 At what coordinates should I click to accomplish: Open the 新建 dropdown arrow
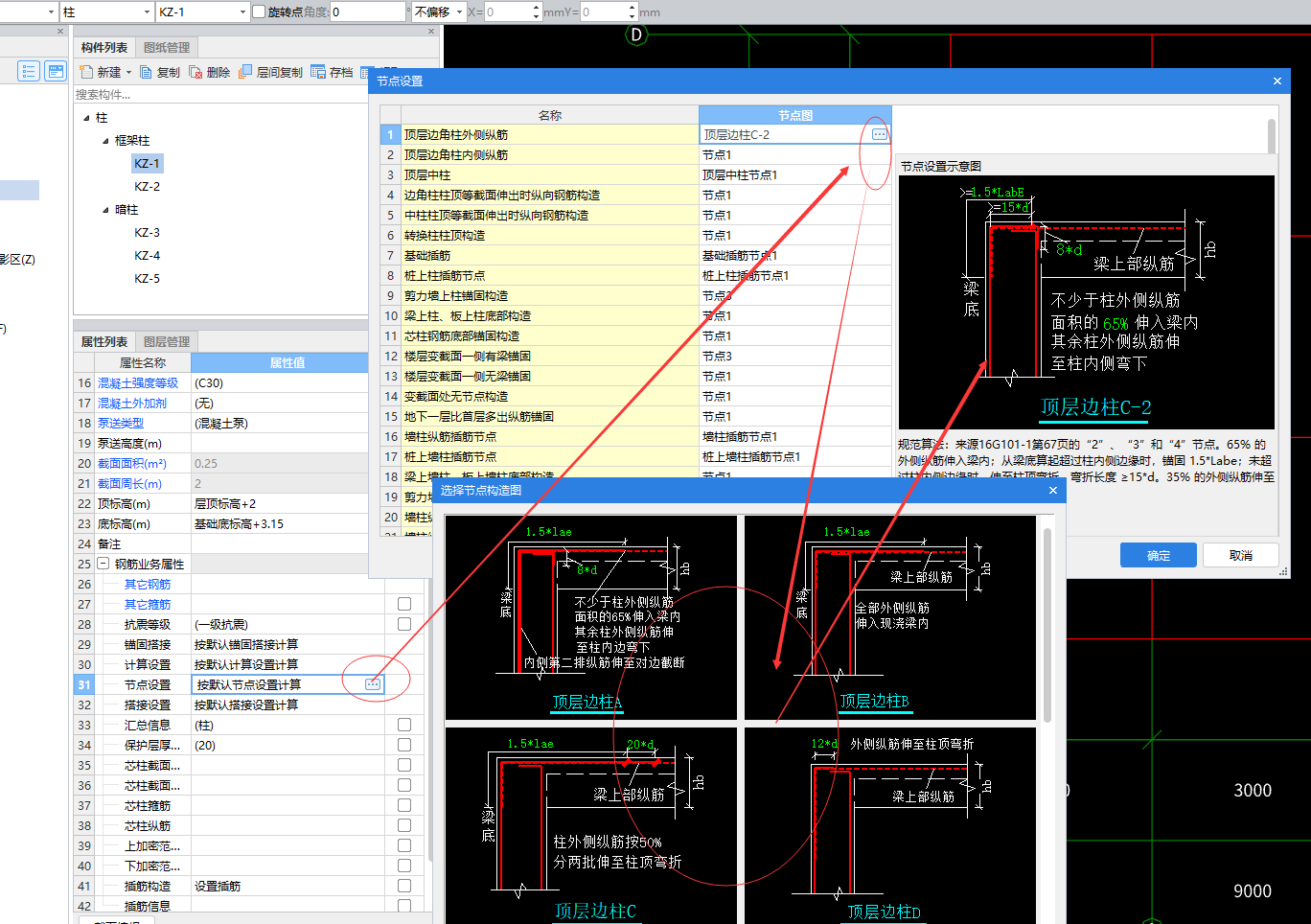128,72
